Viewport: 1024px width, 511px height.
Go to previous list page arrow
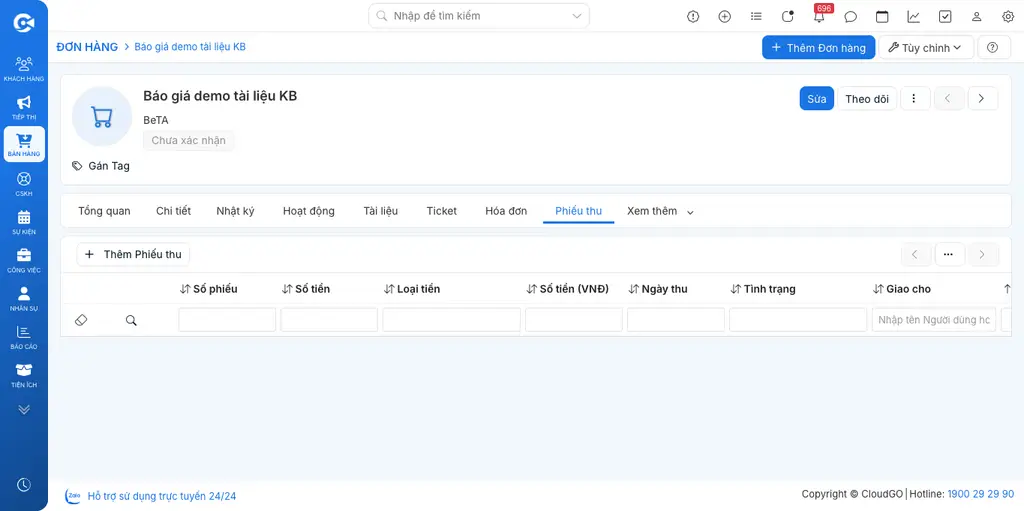[x=916, y=254]
